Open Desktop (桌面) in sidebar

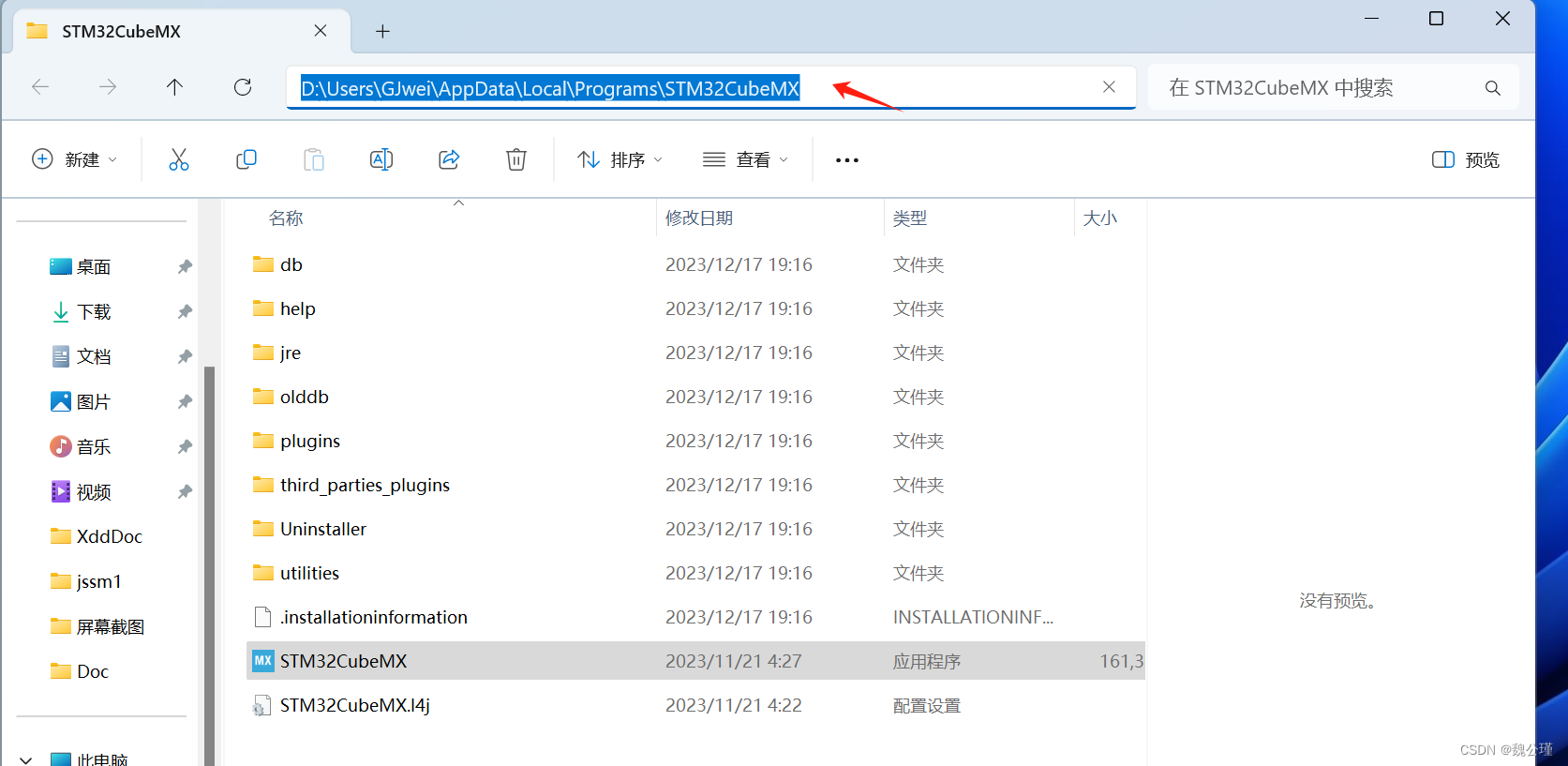[81, 267]
